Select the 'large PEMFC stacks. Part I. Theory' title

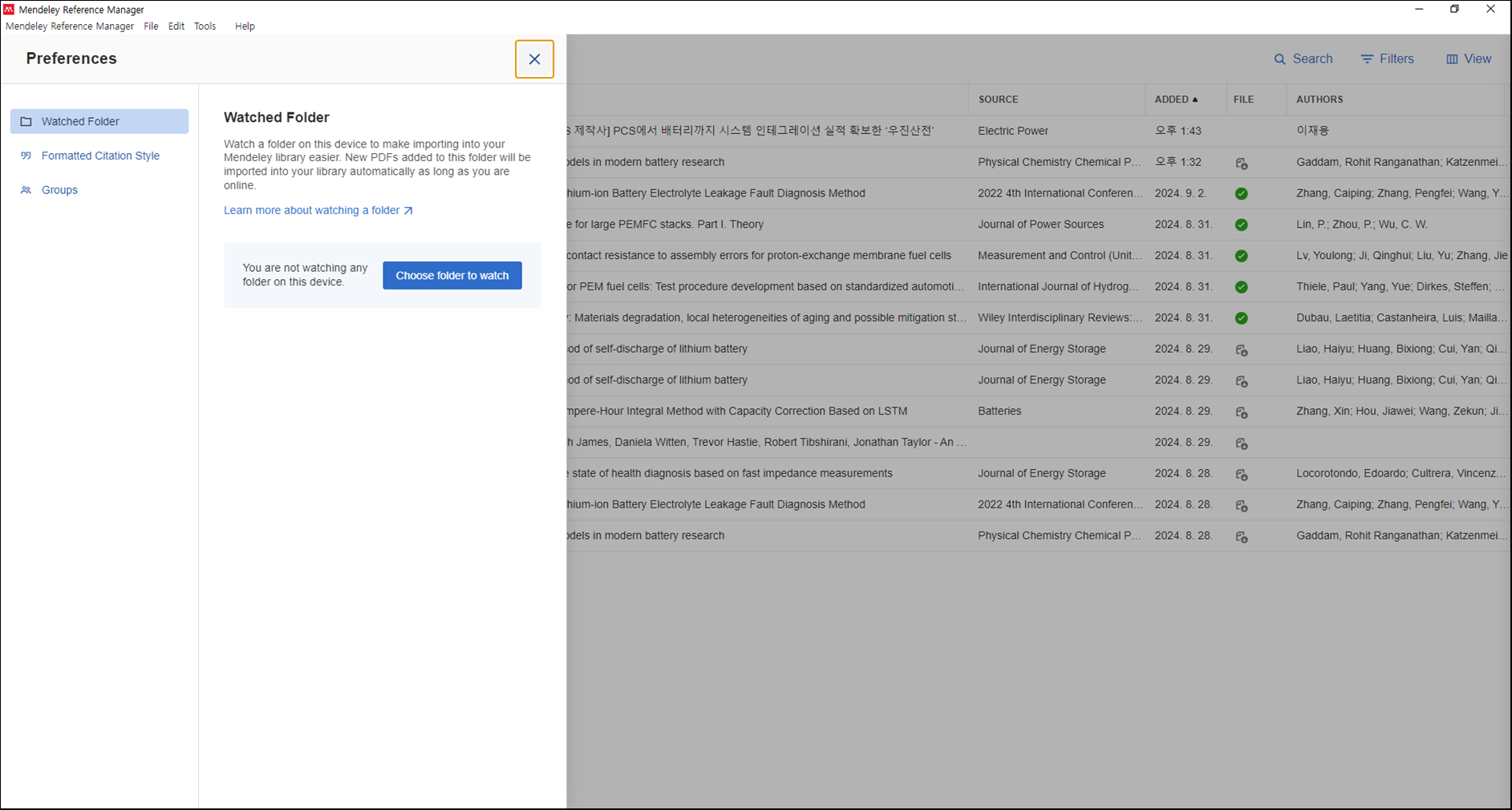[x=665, y=225]
